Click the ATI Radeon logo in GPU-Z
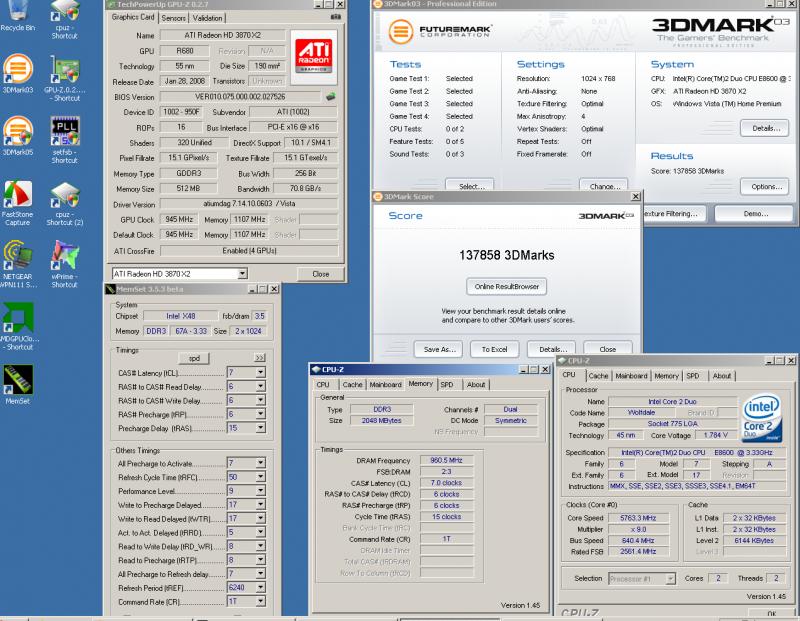The width and height of the screenshot is (800, 621). click(x=313, y=57)
